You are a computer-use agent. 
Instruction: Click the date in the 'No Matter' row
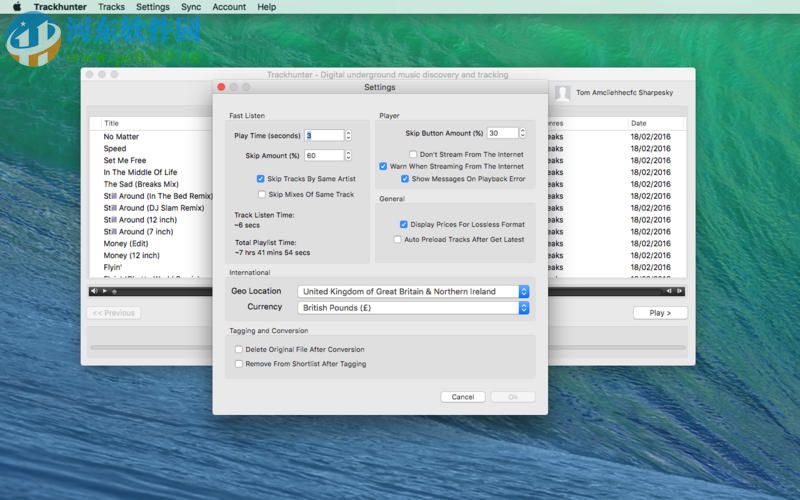(x=651, y=137)
